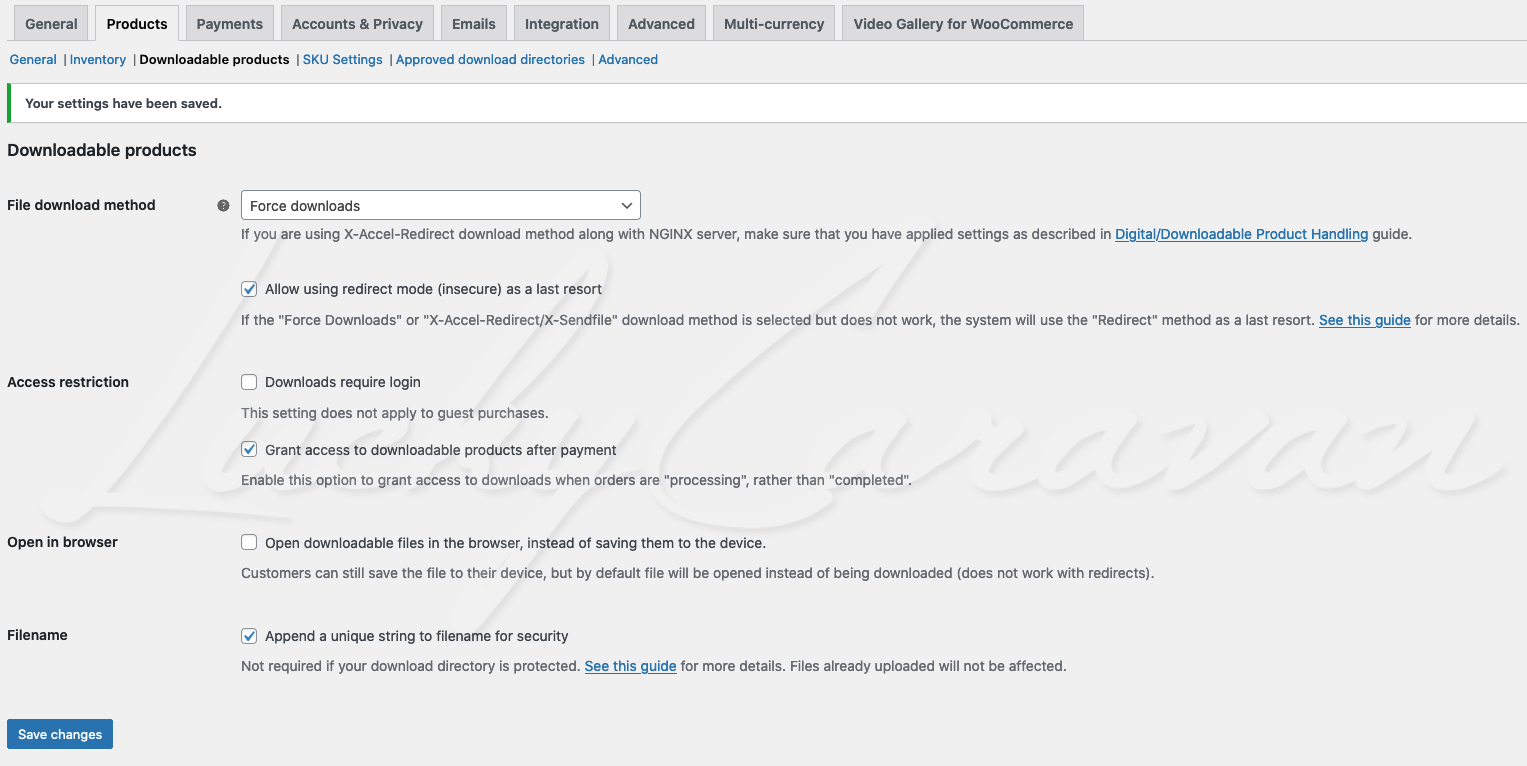Follow the Digital/Downloadable Product Handling guide link

1241,234
